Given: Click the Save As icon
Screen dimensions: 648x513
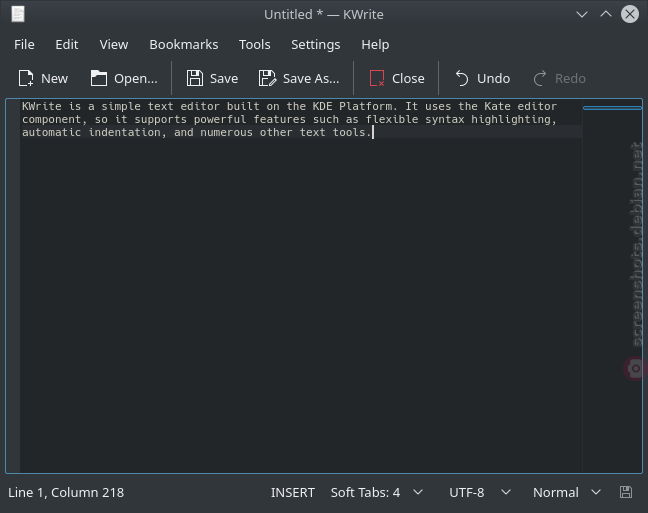Looking at the screenshot, I should click(267, 78).
